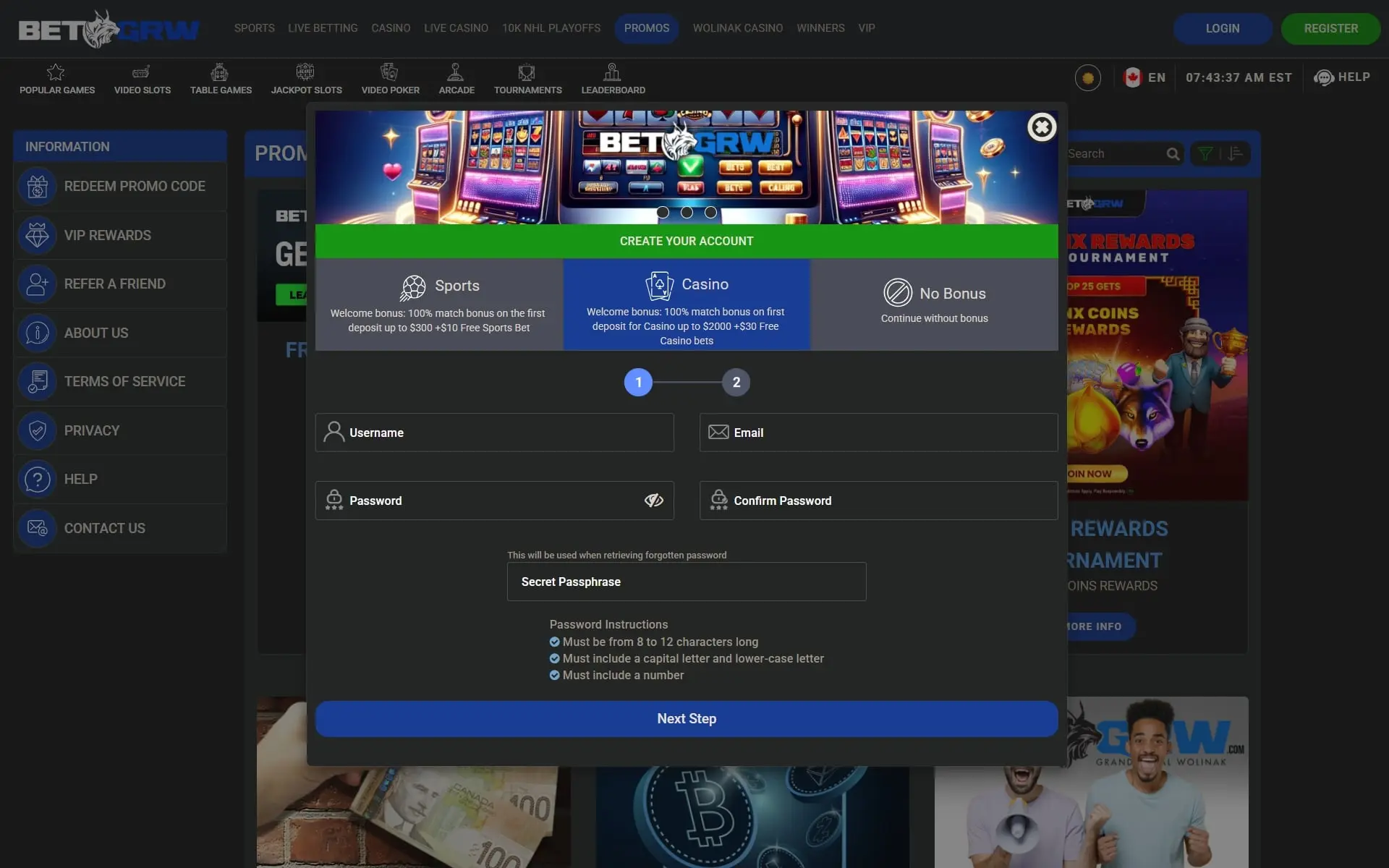
Task: Open the Arcade joystick icon
Action: [456, 72]
